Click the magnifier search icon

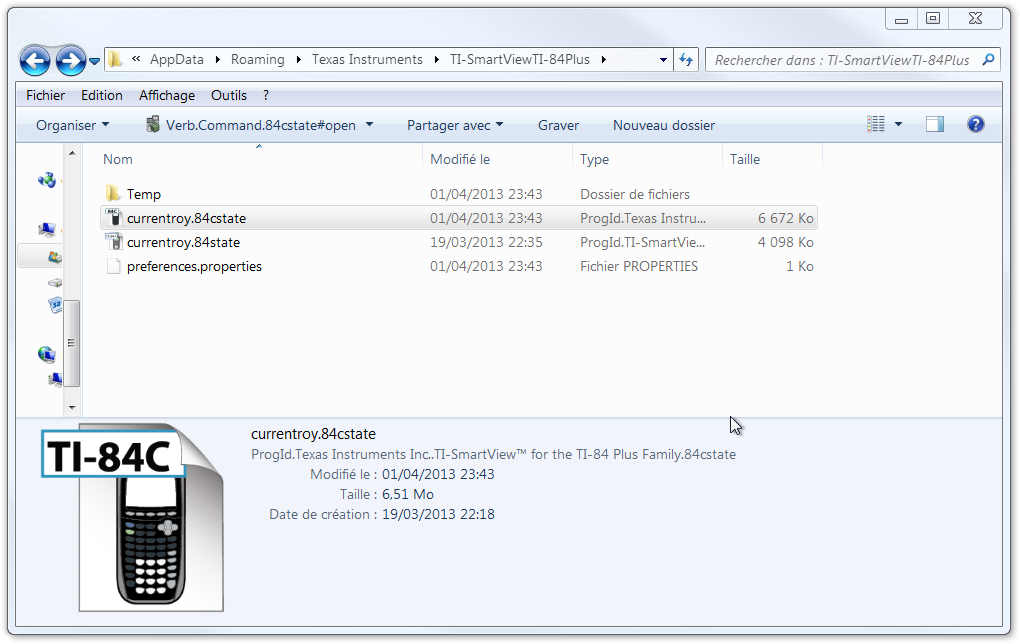[988, 60]
